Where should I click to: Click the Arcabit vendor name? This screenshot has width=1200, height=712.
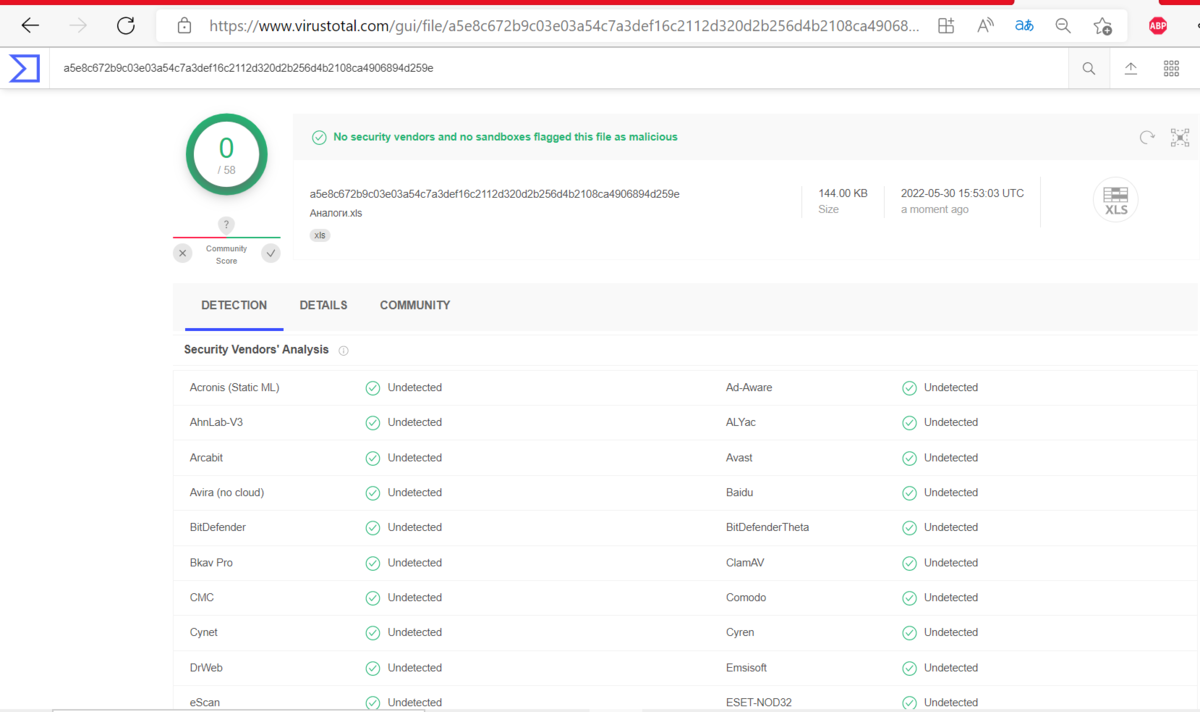point(206,457)
